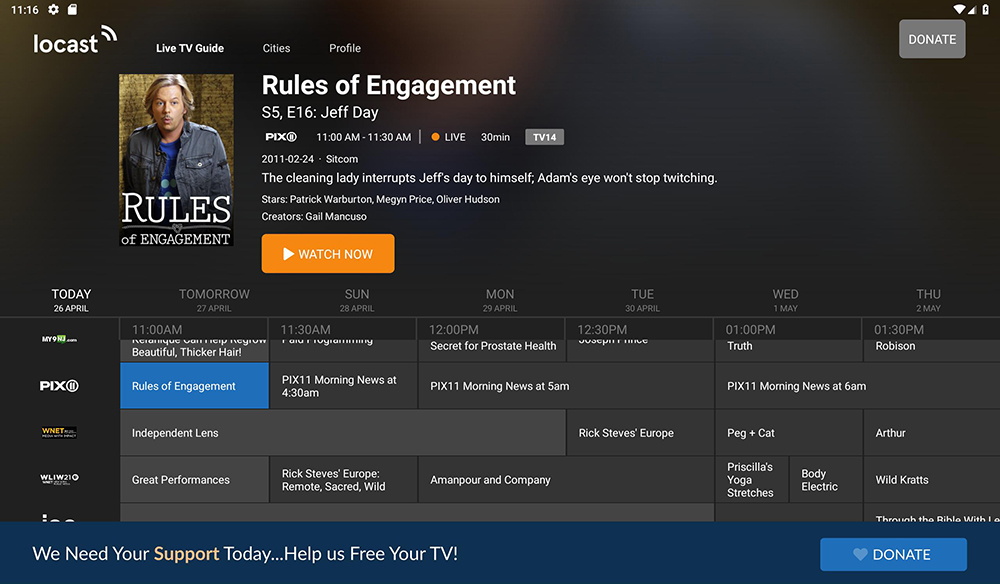Screen dimensions: 1000x584
Task: Click the blue DONATE button in banner
Action: [x=893, y=555]
